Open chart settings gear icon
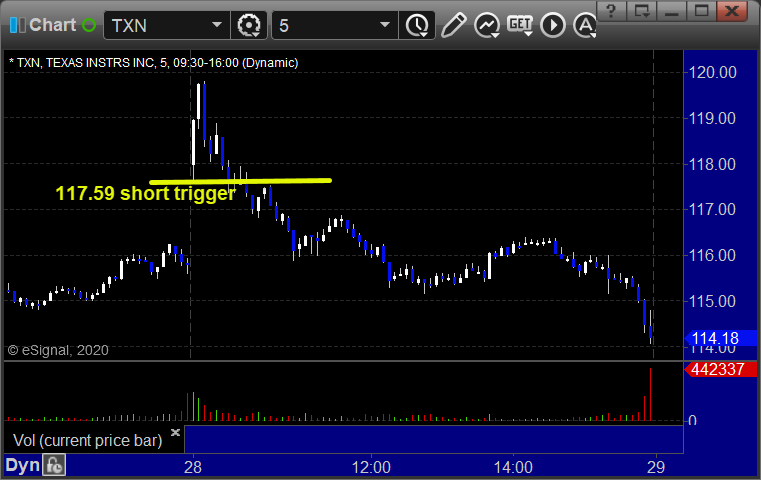The image size is (761, 480). 248,25
